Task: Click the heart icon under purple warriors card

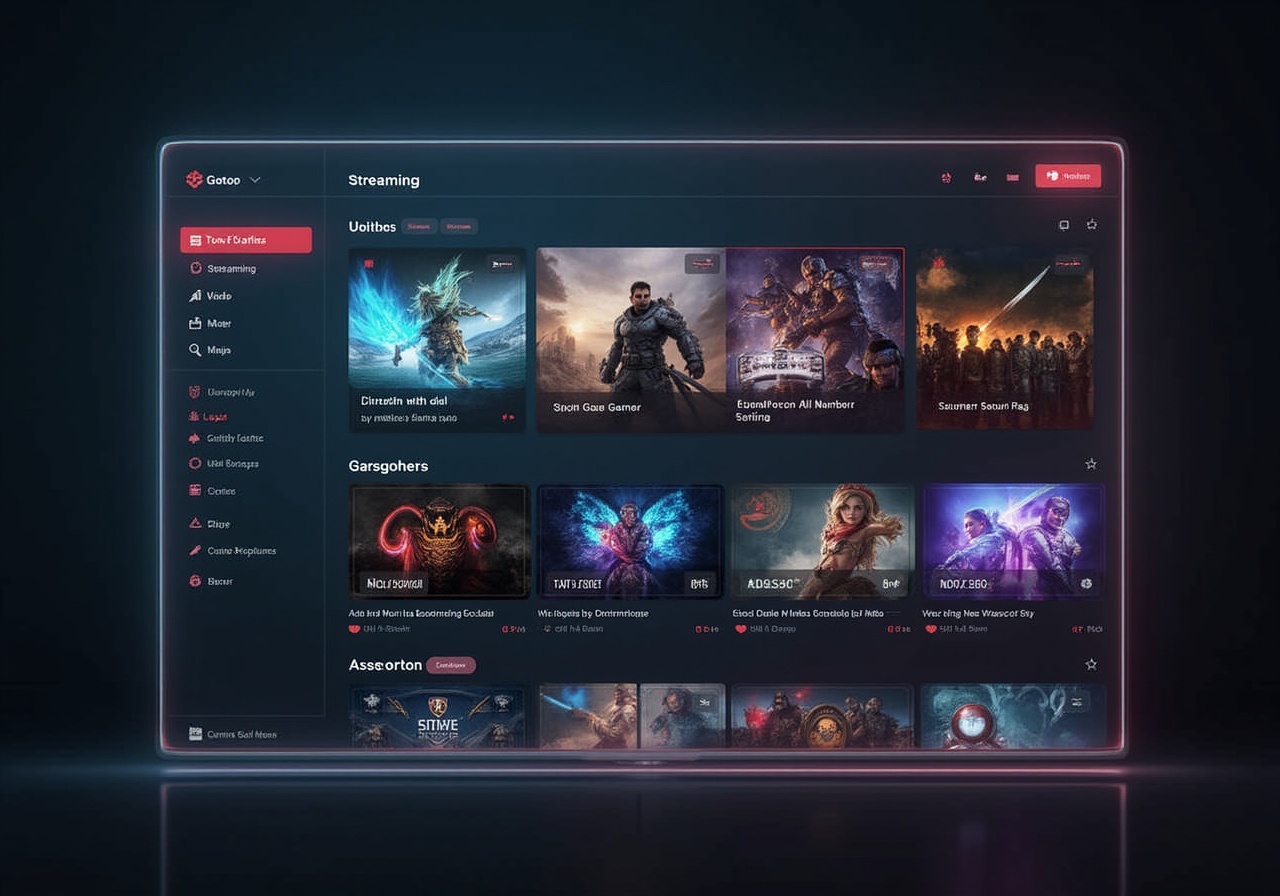Action: [x=931, y=629]
